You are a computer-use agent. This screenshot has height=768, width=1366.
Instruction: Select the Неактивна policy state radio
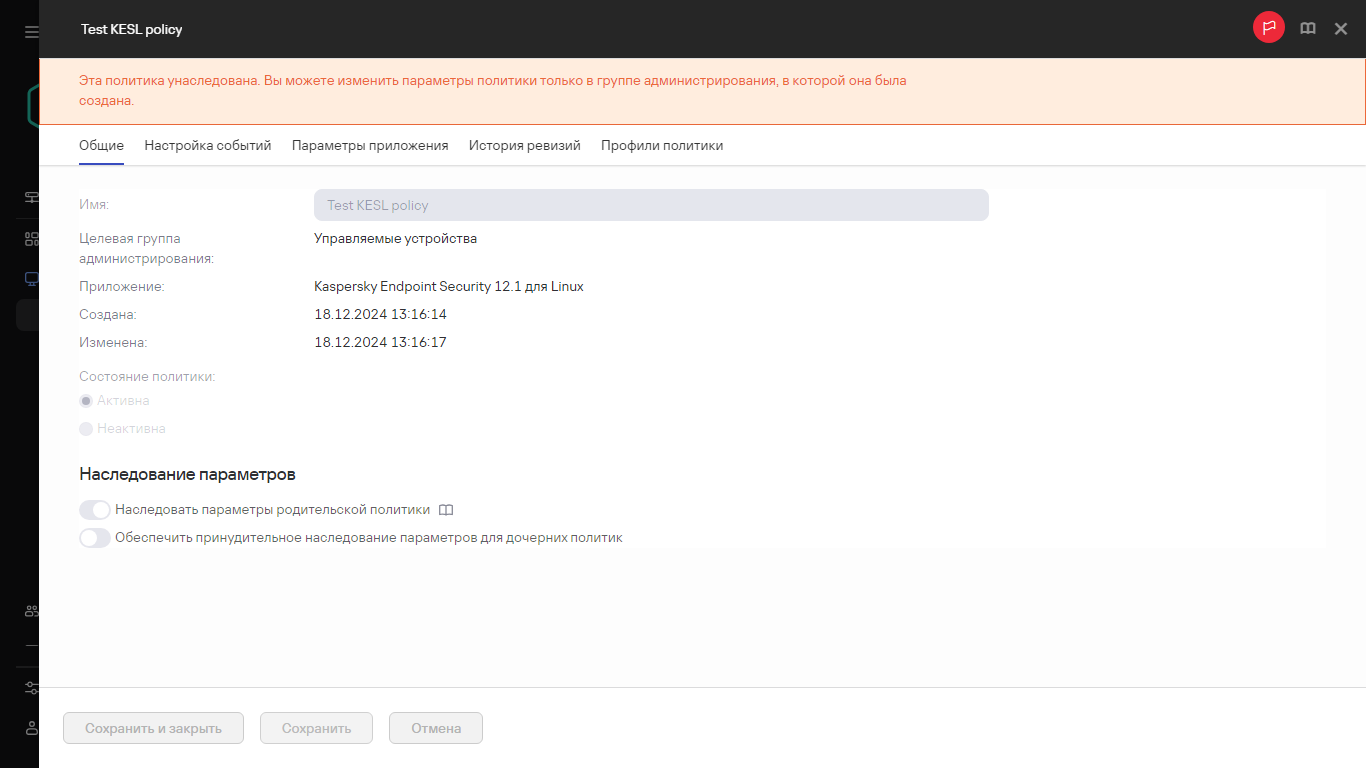(x=86, y=429)
